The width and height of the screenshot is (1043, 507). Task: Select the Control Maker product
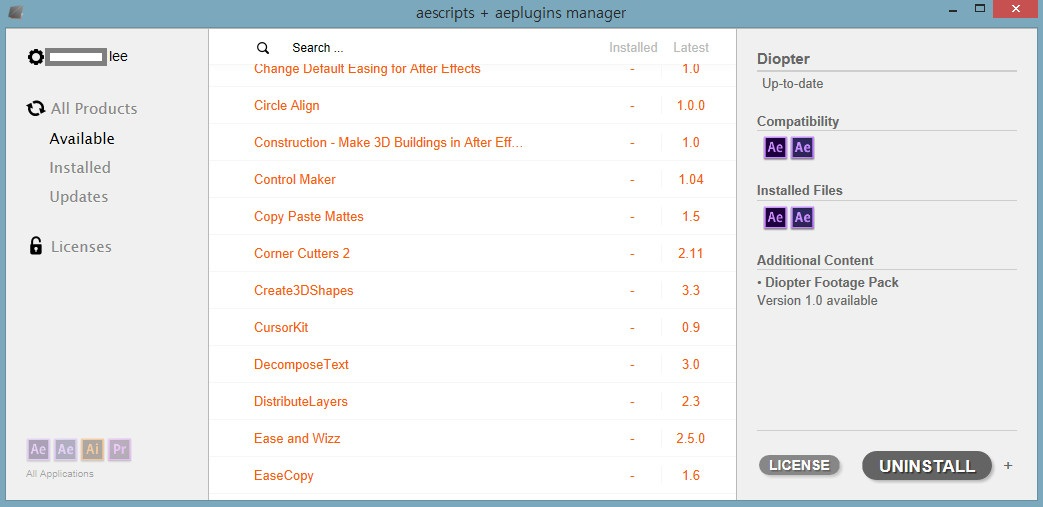(x=295, y=180)
